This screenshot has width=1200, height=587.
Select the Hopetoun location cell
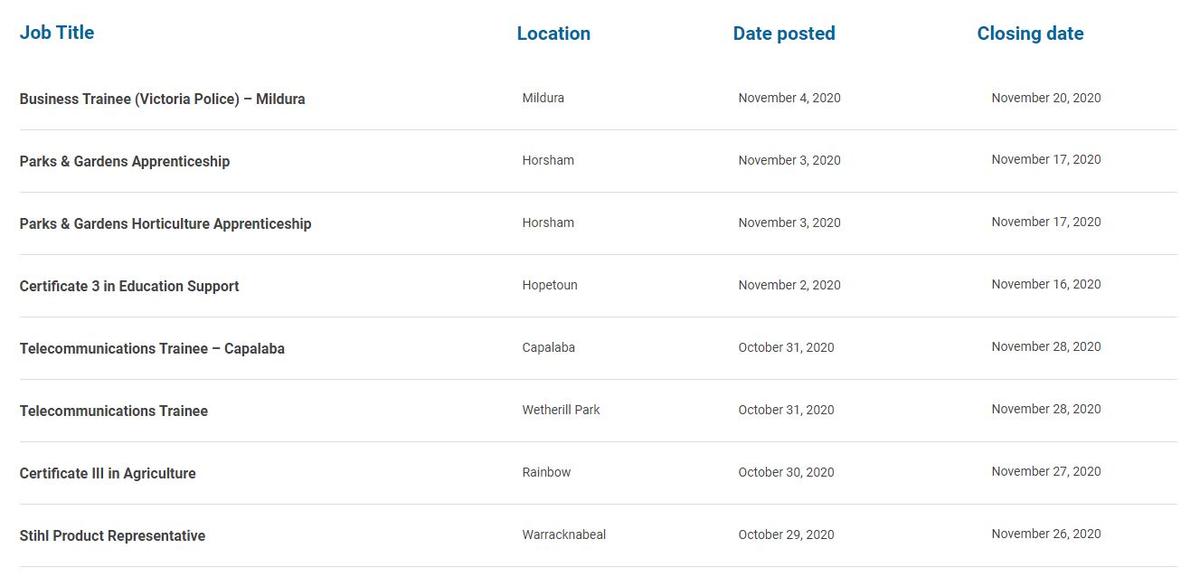(550, 285)
